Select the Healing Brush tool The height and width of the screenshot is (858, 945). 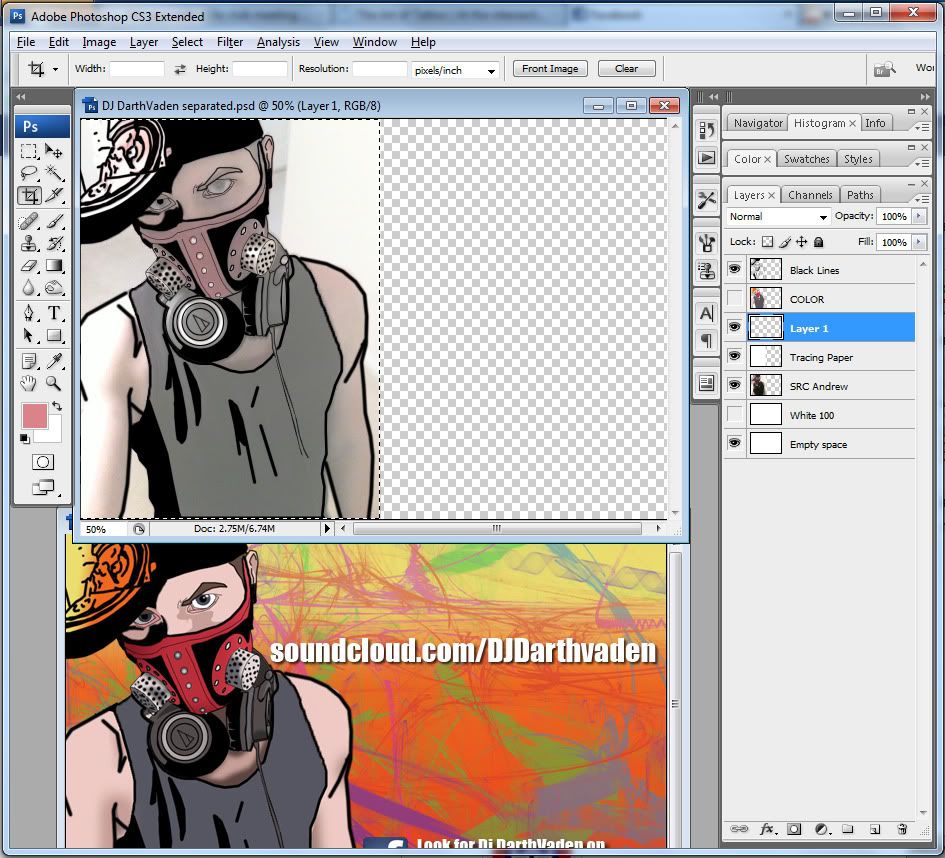(29, 222)
